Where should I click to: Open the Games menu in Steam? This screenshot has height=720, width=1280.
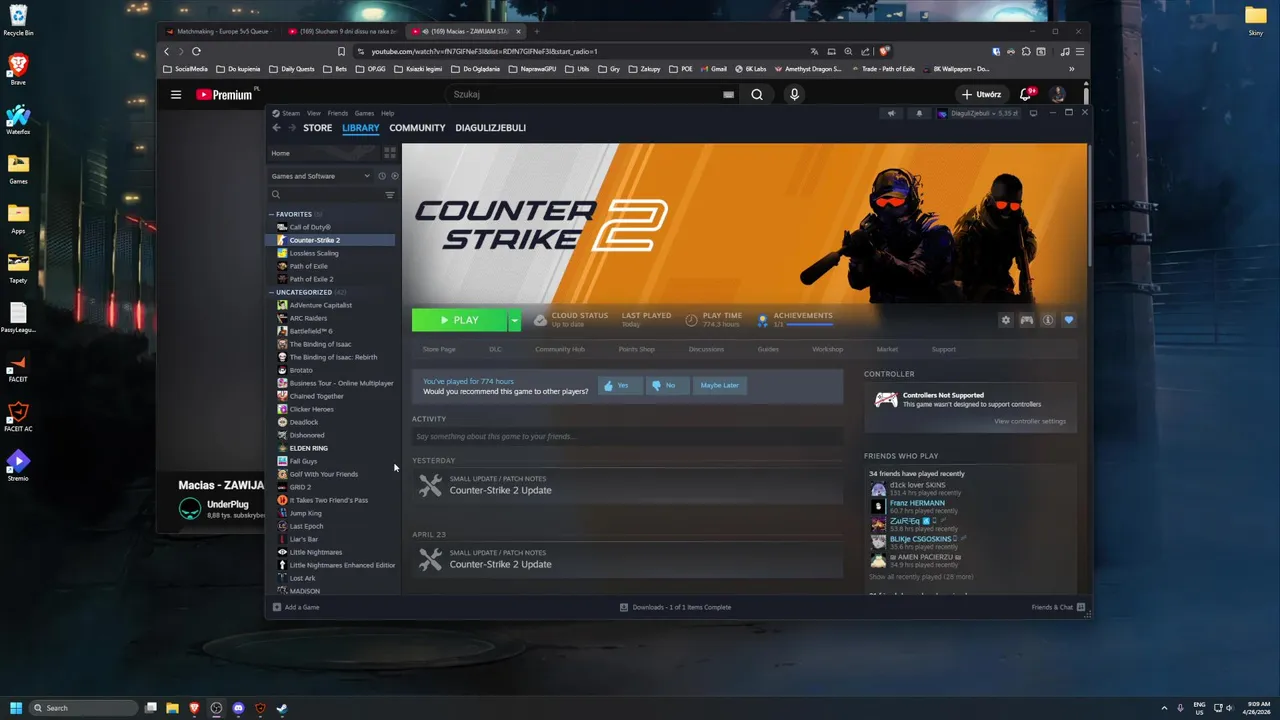[364, 113]
